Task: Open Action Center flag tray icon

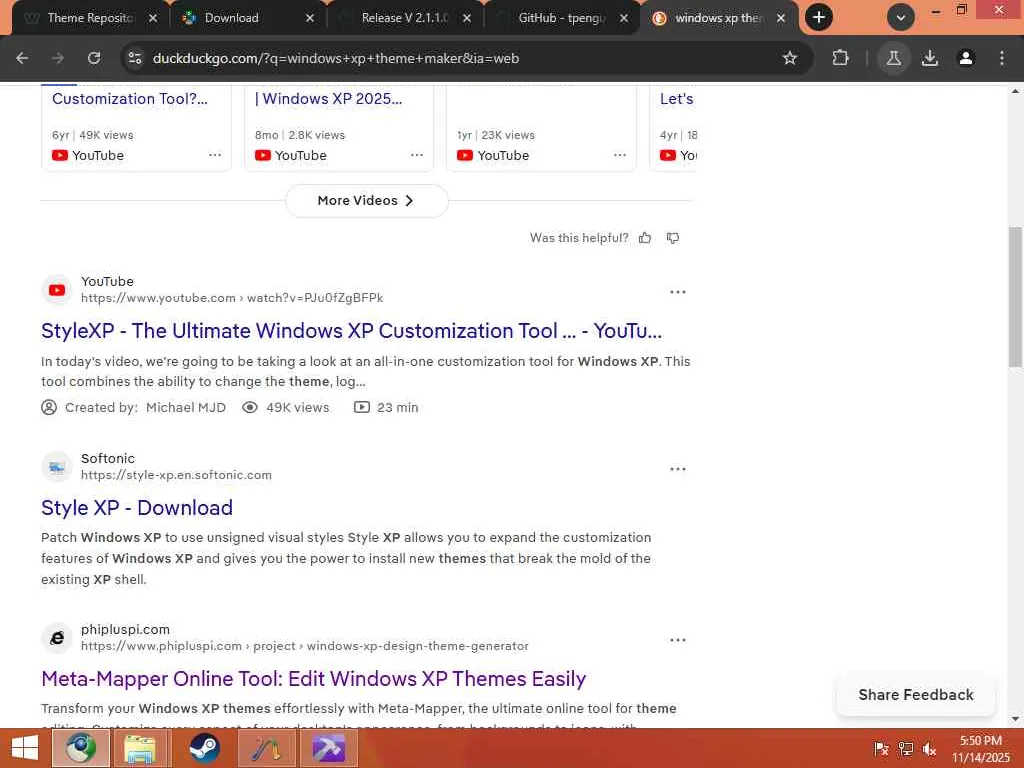Action: (881, 749)
